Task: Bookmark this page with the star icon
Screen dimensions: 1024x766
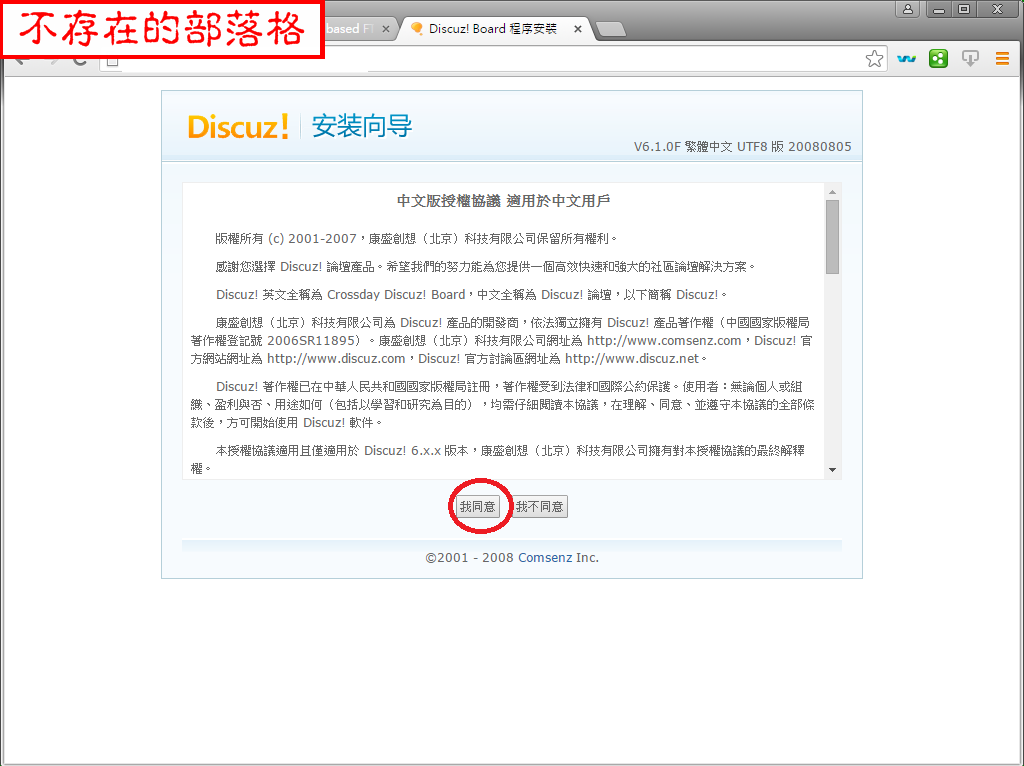Action: click(874, 59)
